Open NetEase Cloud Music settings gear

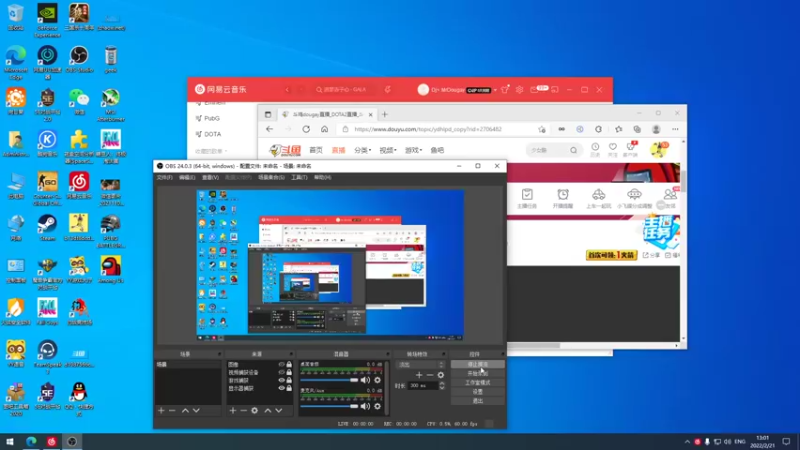tap(519, 90)
